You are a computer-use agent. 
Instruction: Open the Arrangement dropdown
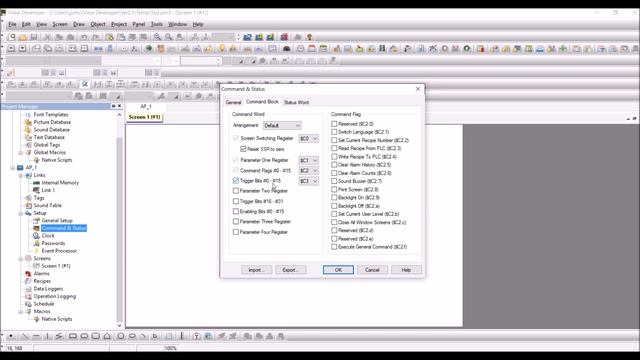282,125
